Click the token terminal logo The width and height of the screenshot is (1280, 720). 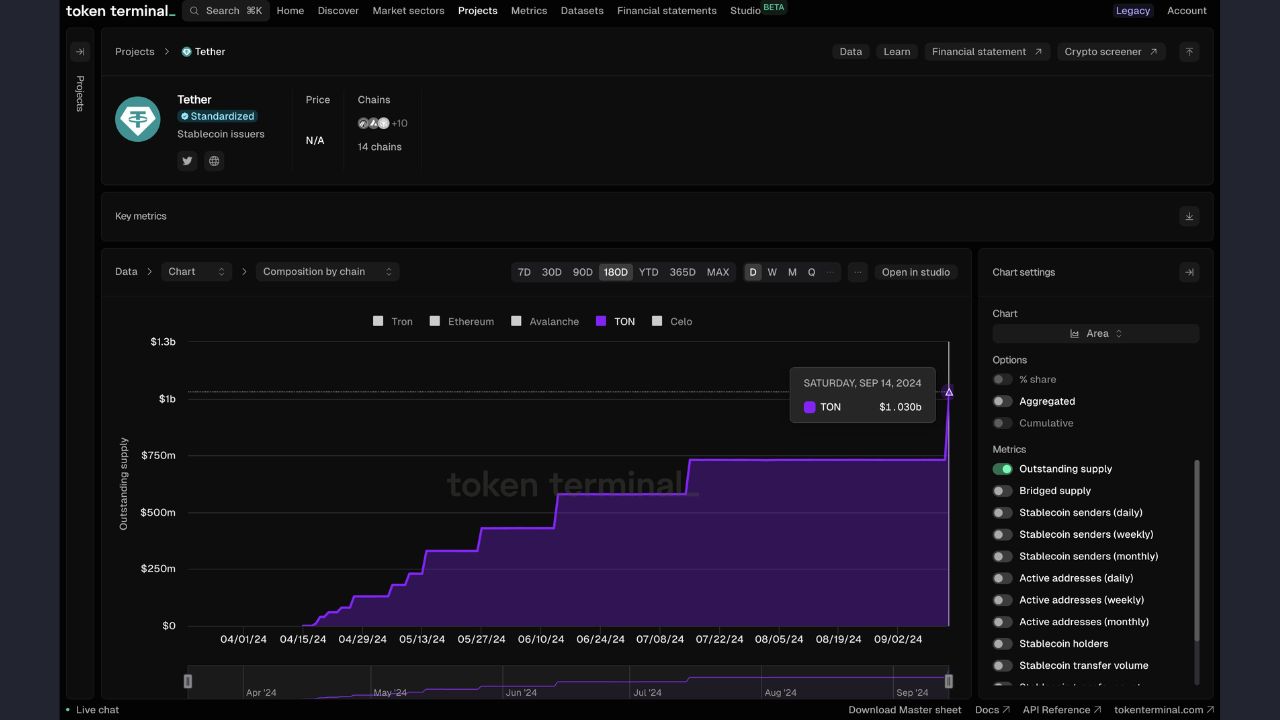tap(120, 11)
